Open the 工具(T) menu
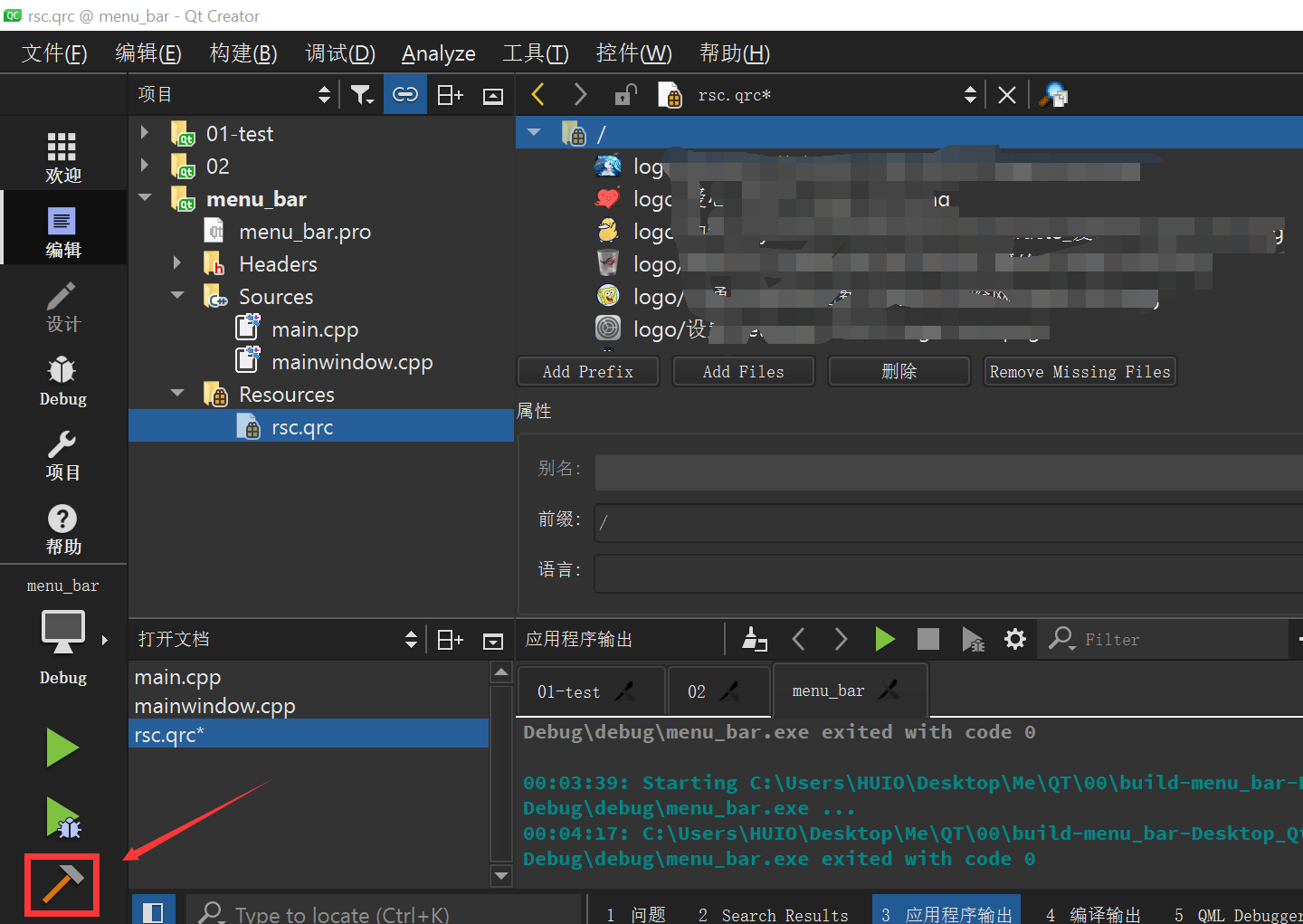Image resolution: width=1303 pixels, height=924 pixels. click(536, 53)
